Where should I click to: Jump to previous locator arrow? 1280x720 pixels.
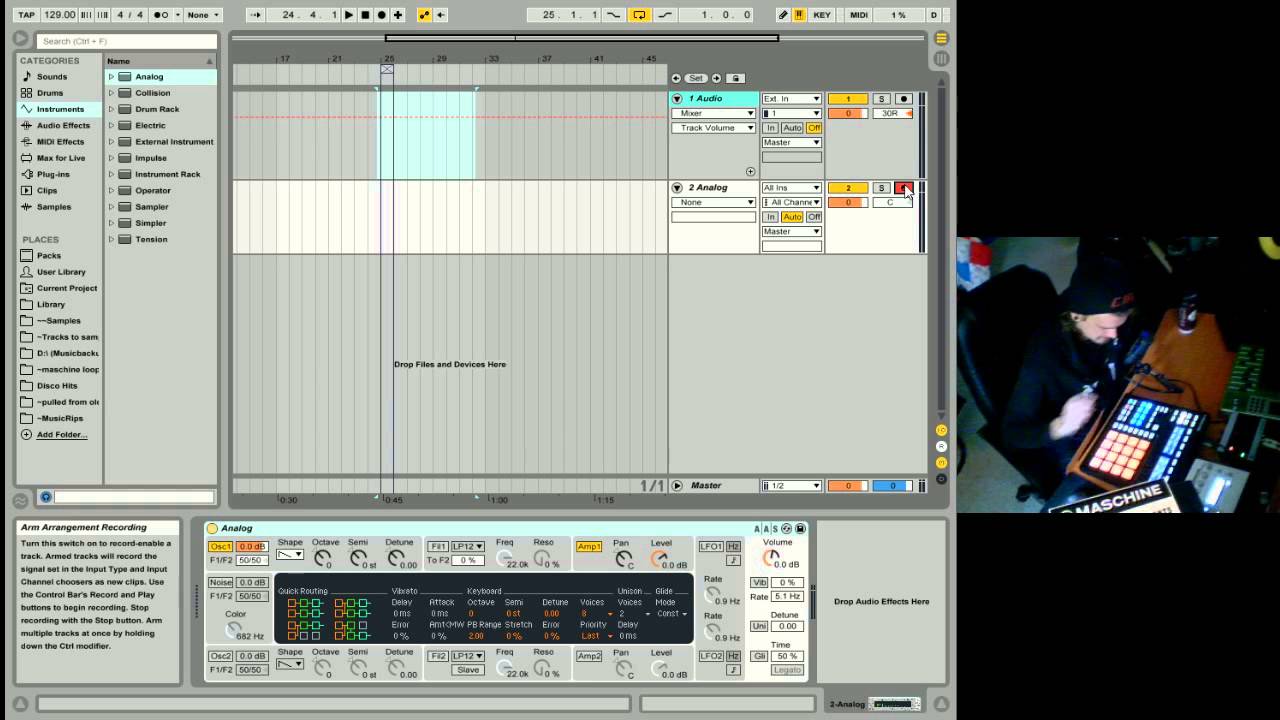(676, 78)
